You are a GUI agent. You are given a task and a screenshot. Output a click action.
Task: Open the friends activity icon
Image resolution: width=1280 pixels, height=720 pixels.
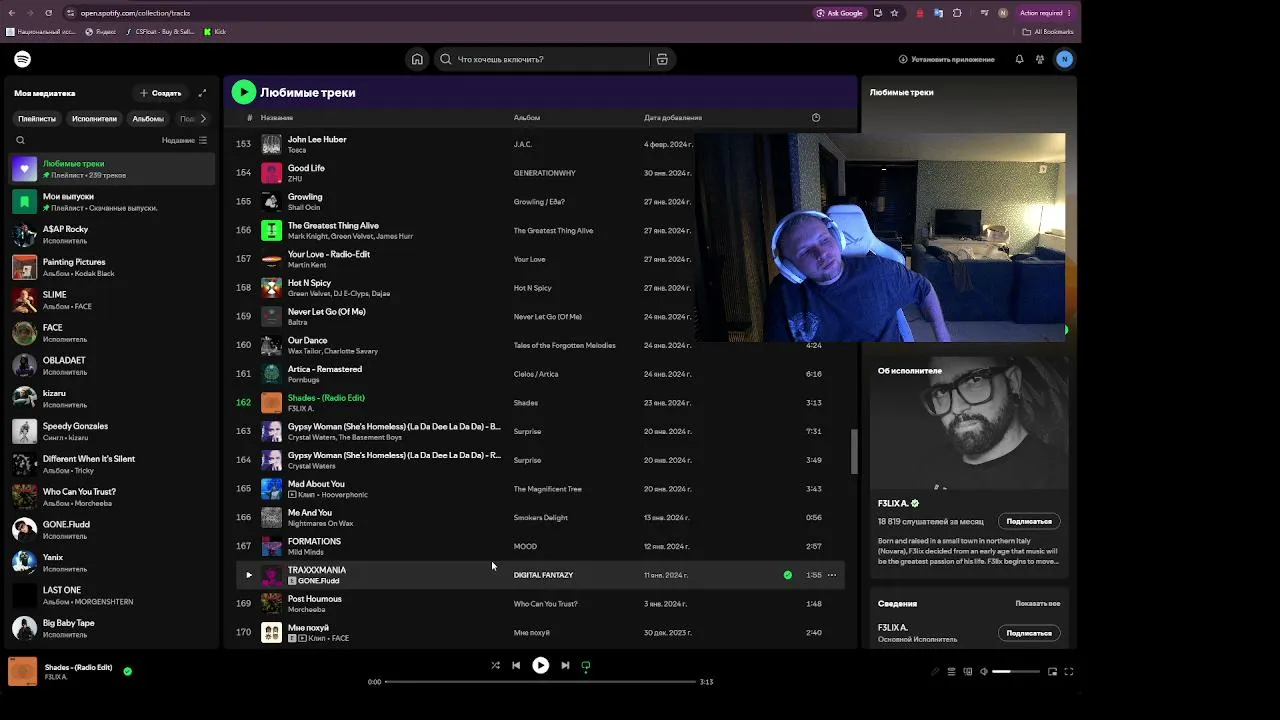[1040, 59]
